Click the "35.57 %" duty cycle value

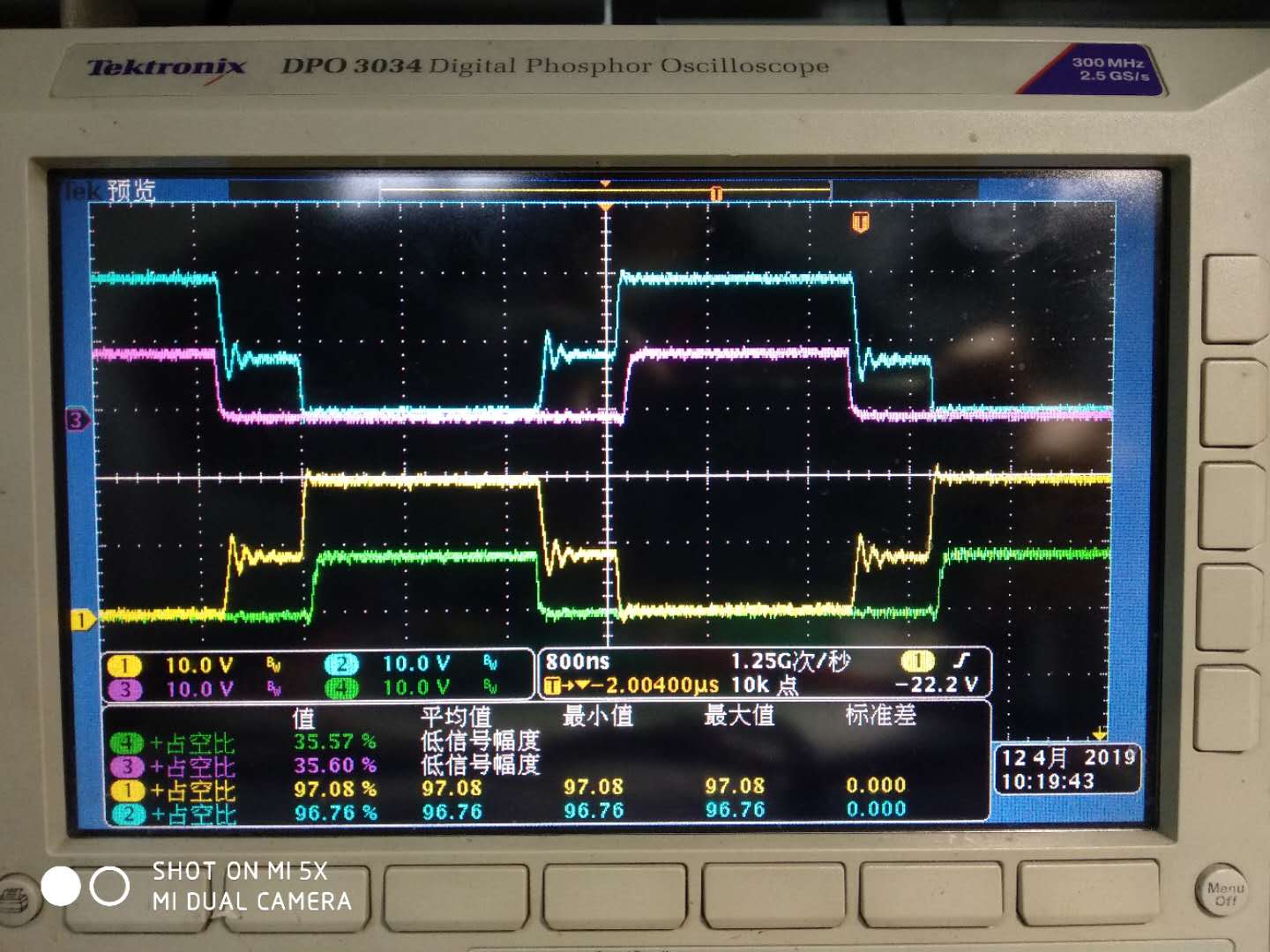[x=335, y=742]
